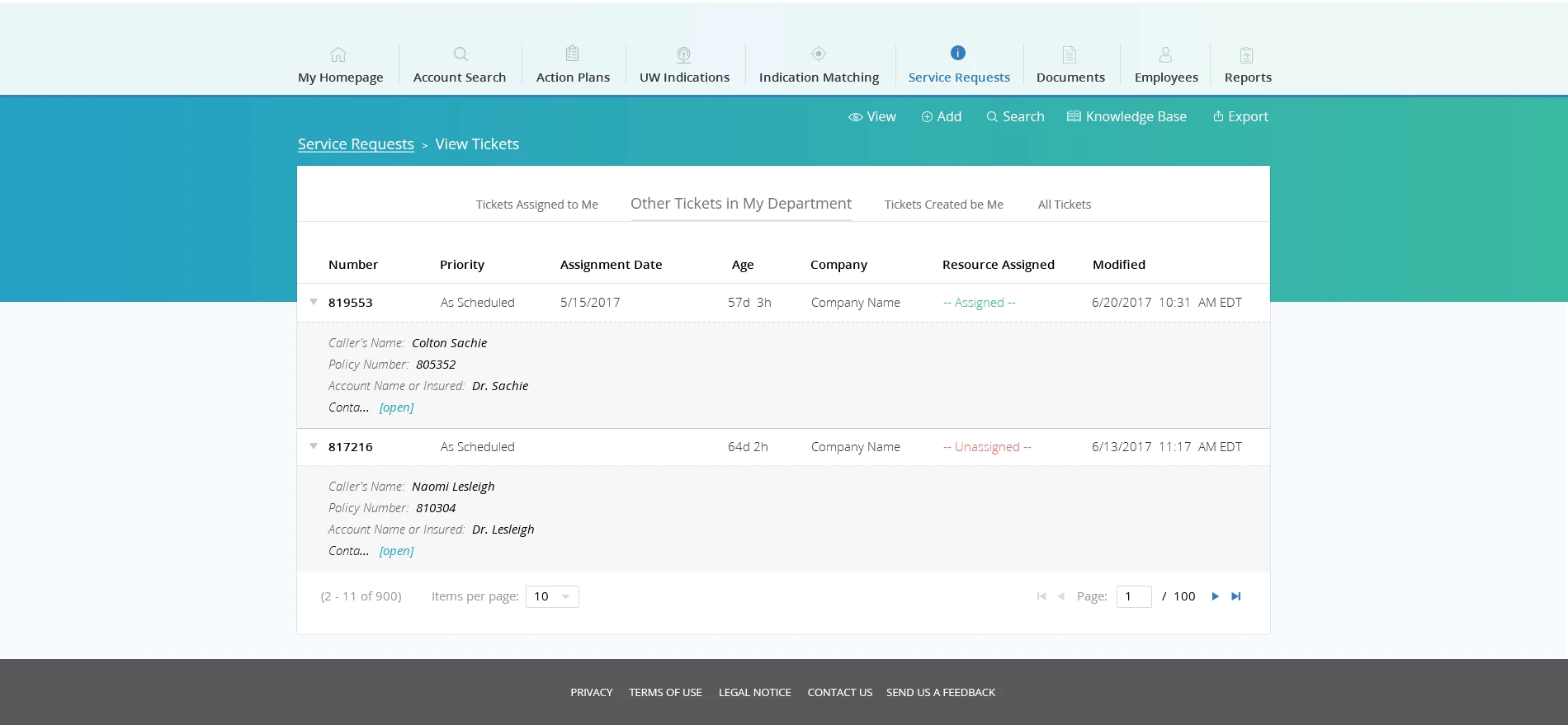This screenshot has width=1568, height=725.
Task: Open the Reports menu item
Action: pos(1248,78)
